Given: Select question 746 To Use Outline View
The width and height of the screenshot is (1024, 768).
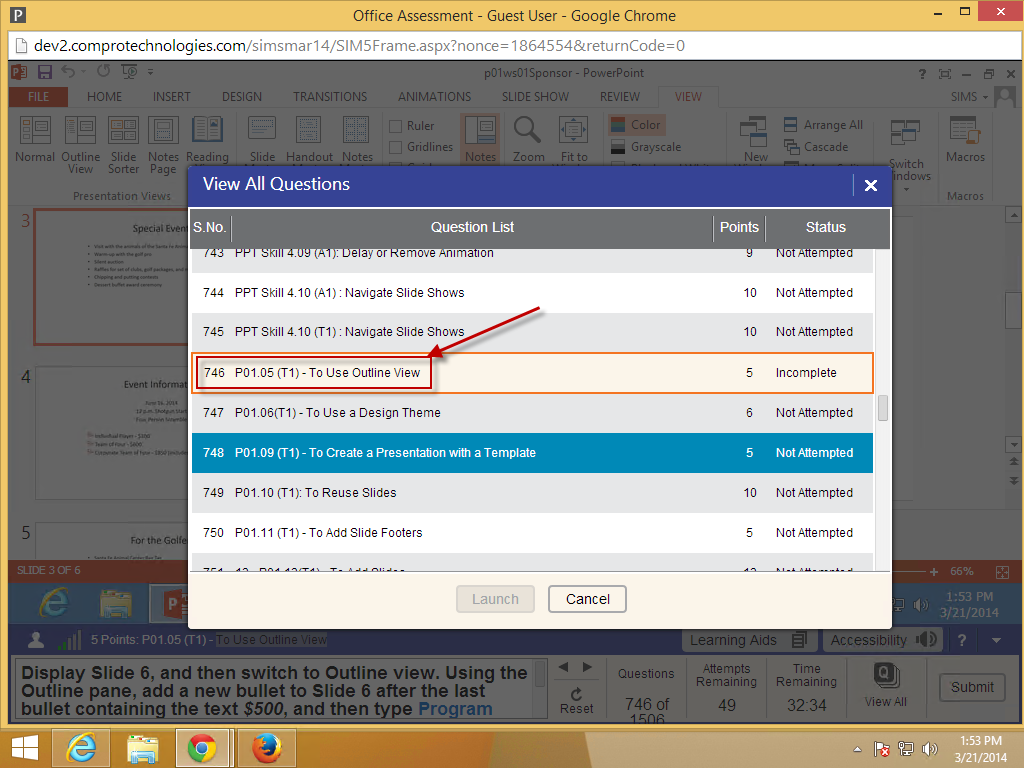Looking at the screenshot, I should click(532, 373).
